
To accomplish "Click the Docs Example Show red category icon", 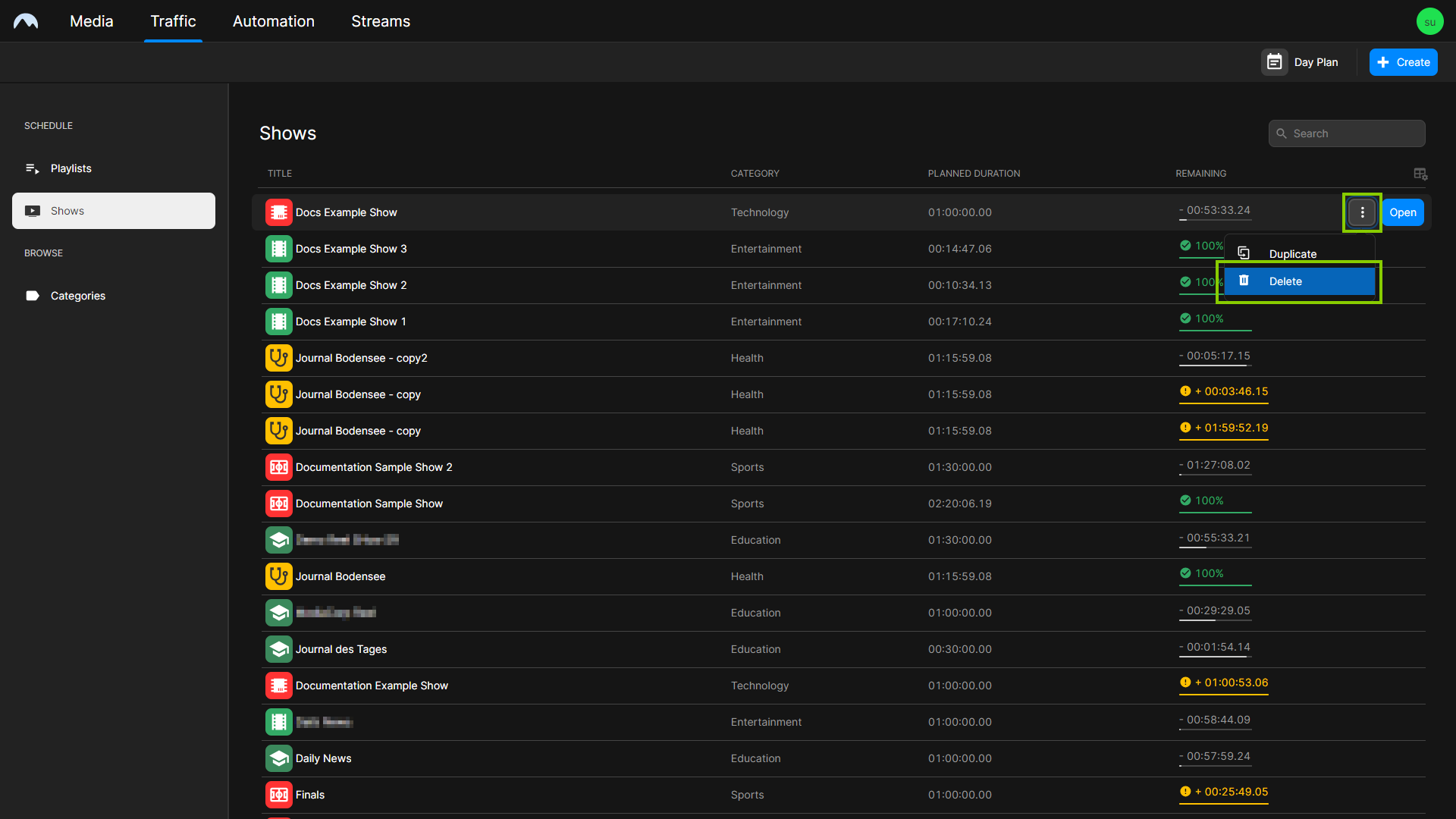I will coord(278,212).
